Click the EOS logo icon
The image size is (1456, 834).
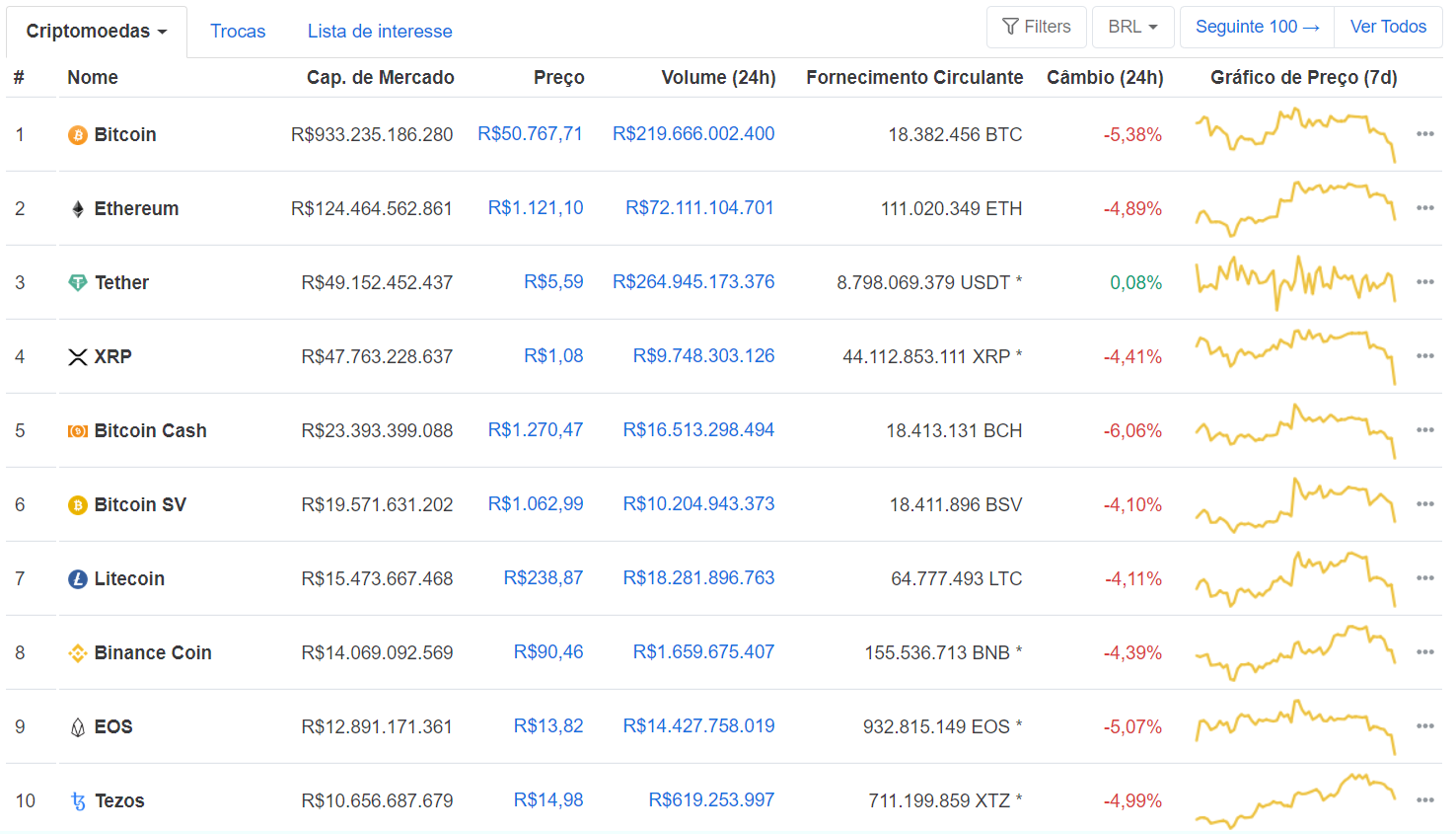pos(78,727)
